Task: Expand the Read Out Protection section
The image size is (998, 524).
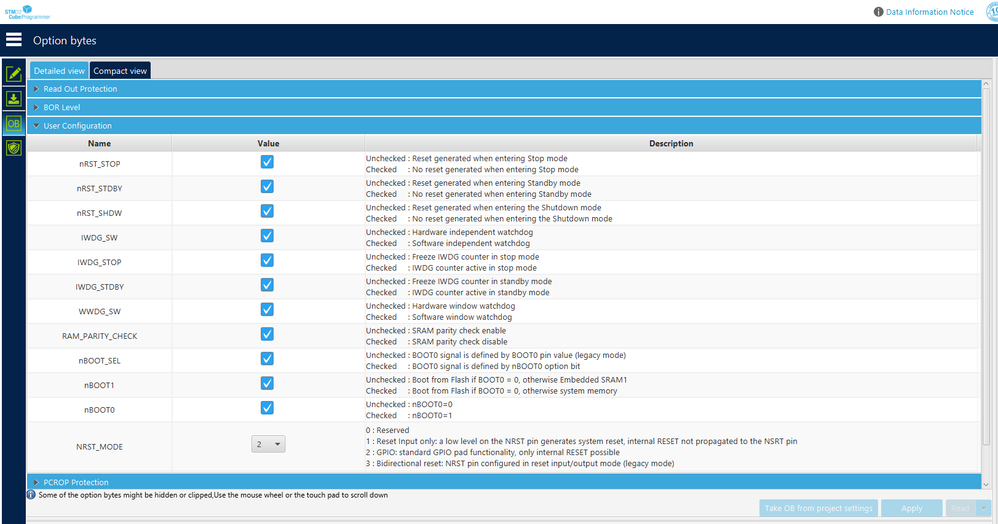Action: click(504, 89)
